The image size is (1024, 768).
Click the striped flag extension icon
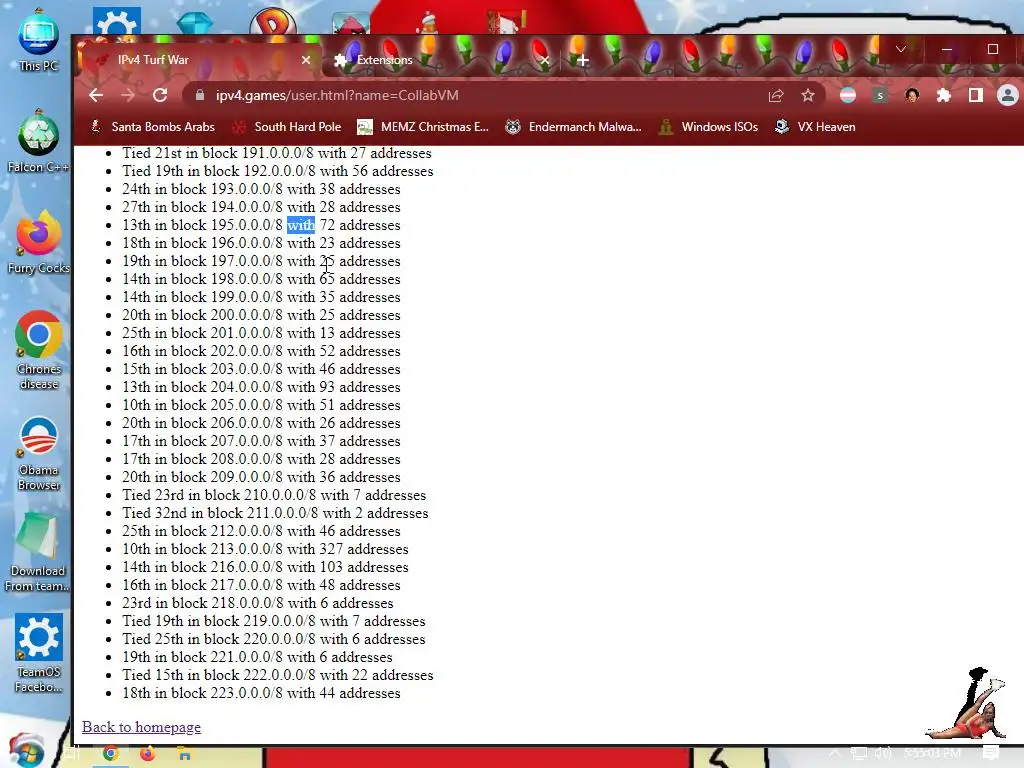click(848, 95)
